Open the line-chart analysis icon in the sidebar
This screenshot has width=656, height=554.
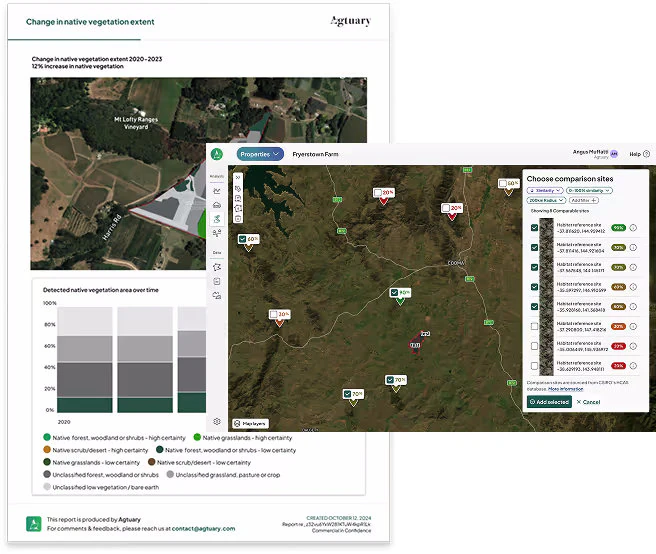(217, 191)
